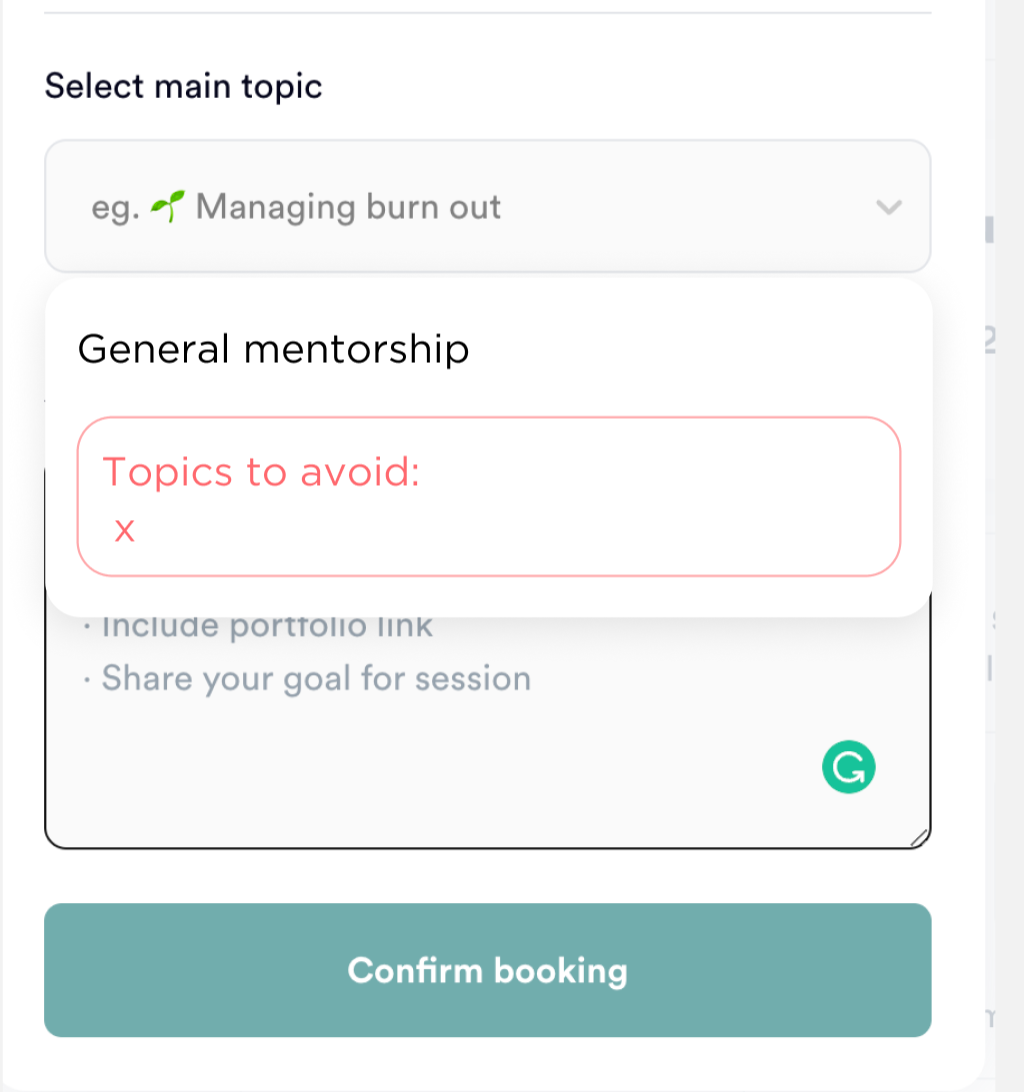Click the gray scrollbar thumb at right edge
Viewport: 1024px width, 1092px height.
(x=990, y=228)
